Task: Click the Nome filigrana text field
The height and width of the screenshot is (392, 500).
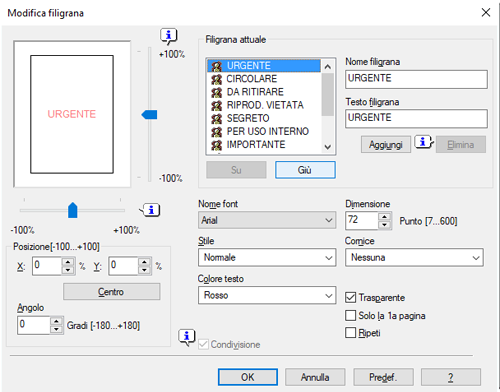Action: point(416,79)
